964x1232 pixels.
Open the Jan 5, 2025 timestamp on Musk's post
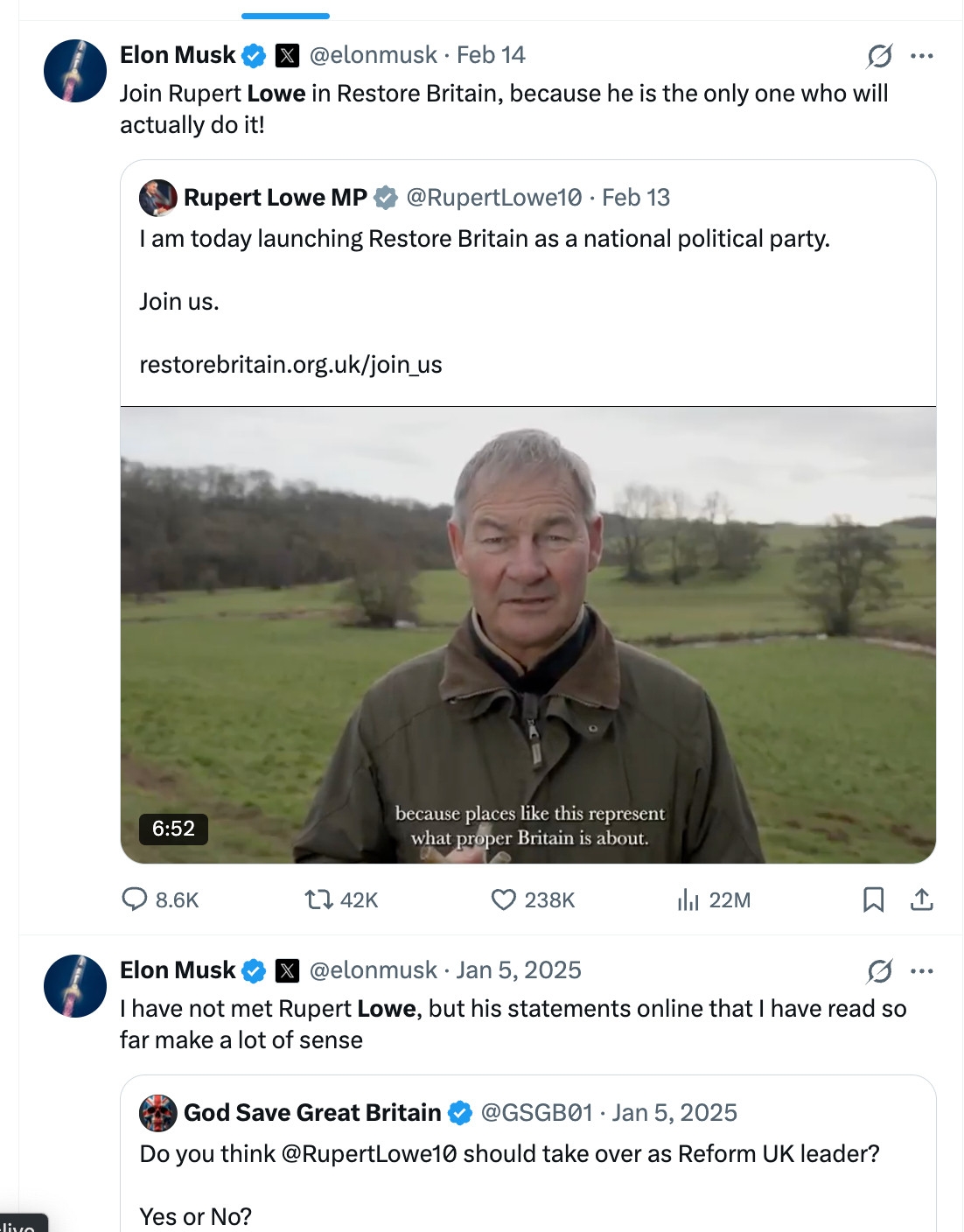(519, 970)
